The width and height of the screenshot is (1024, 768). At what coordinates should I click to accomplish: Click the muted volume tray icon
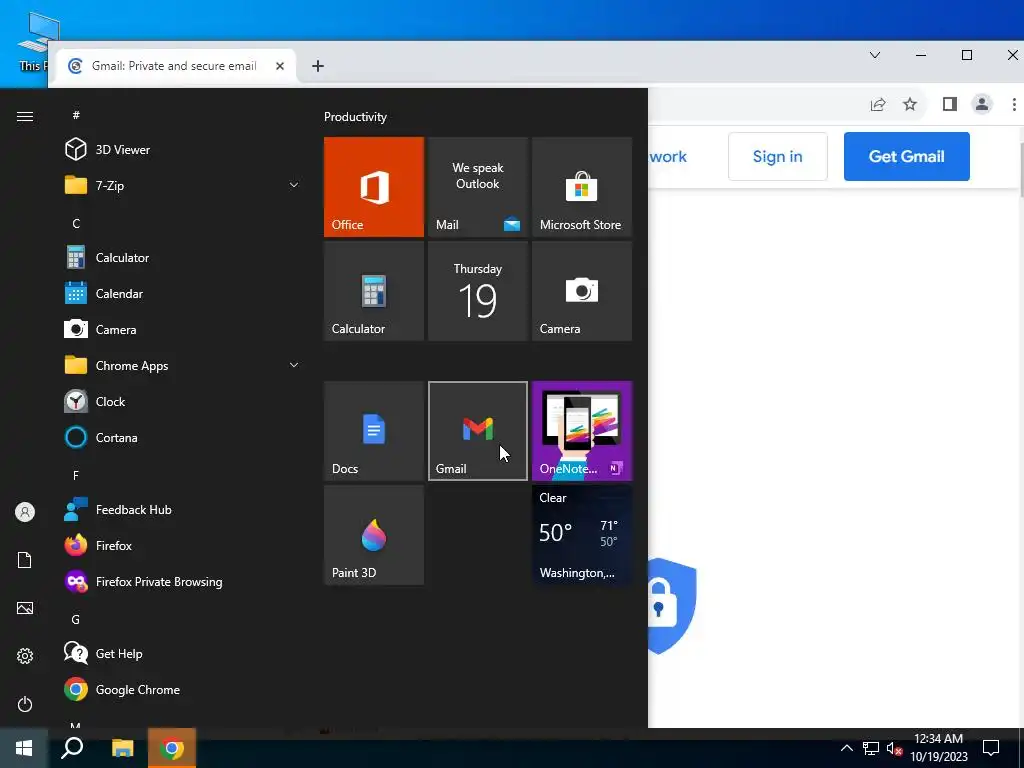coord(894,748)
